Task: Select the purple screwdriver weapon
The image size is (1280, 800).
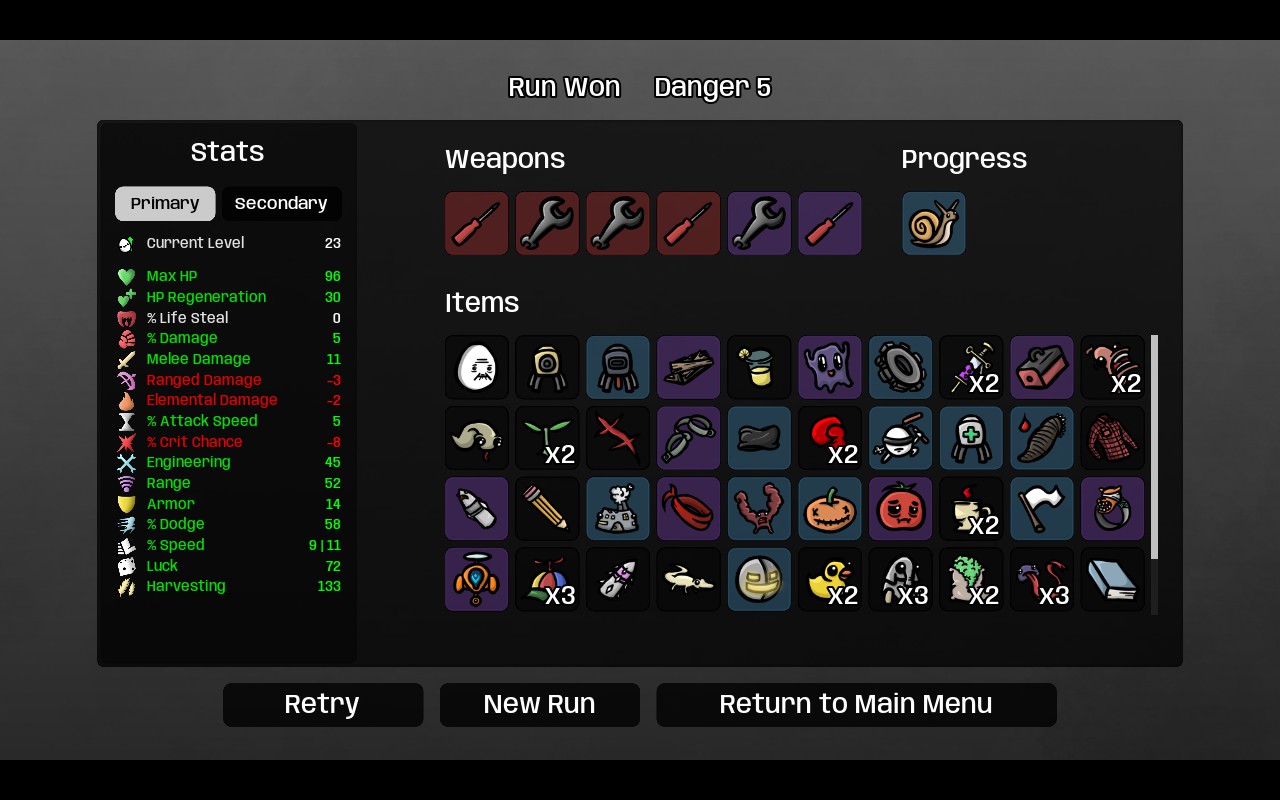Action: (x=830, y=223)
